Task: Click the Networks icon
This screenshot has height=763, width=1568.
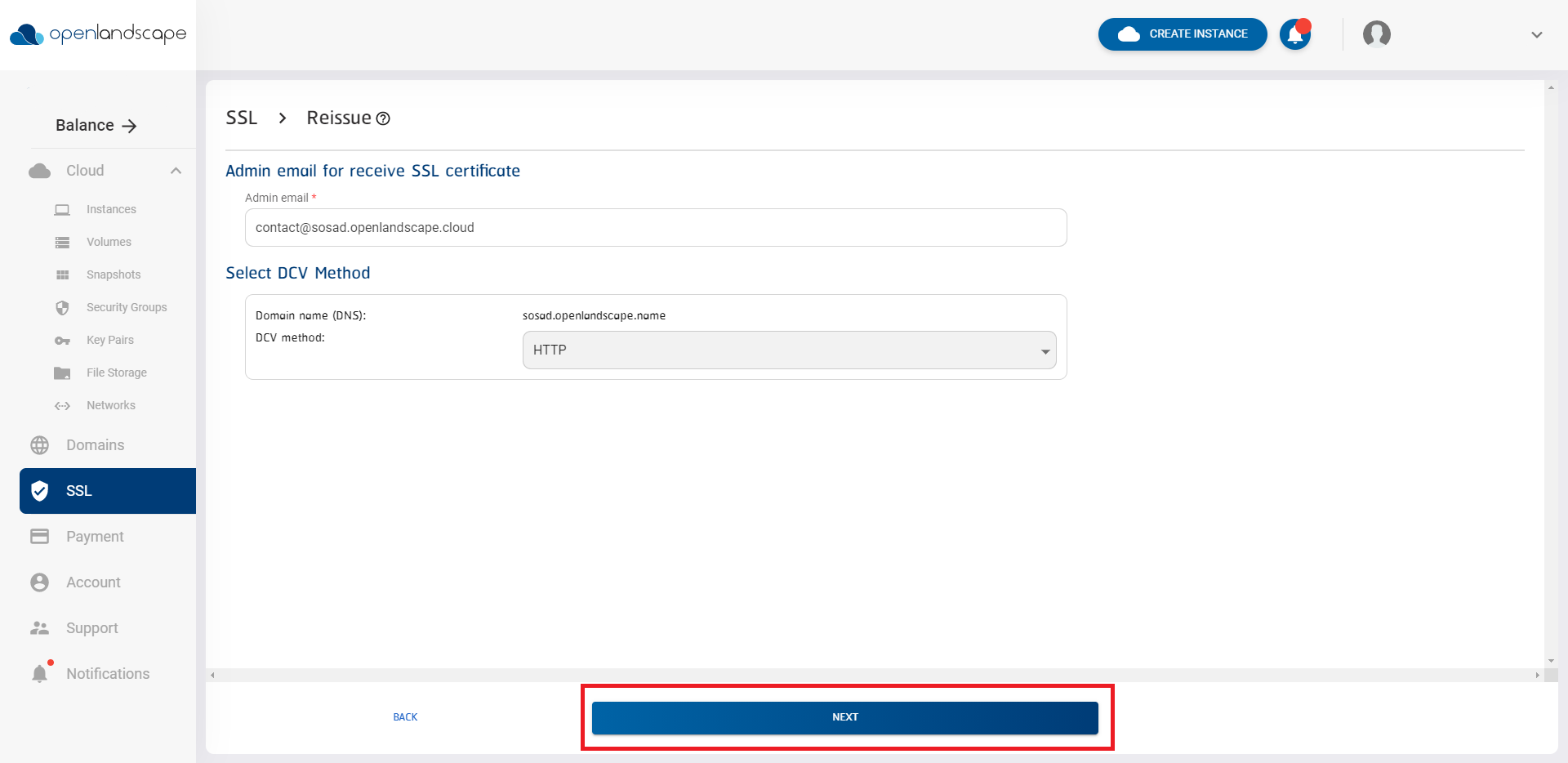Action: (63, 405)
